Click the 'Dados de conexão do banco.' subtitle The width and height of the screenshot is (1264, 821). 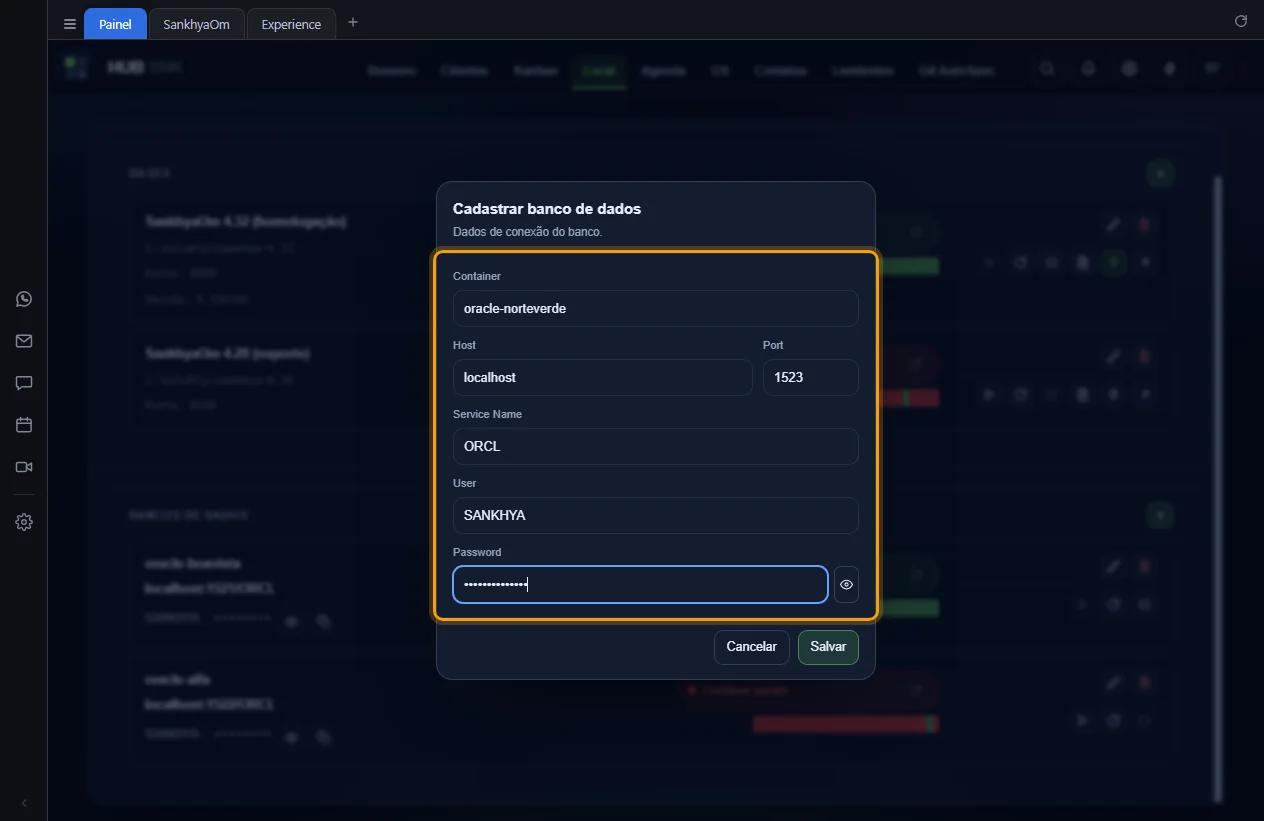[x=528, y=232]
